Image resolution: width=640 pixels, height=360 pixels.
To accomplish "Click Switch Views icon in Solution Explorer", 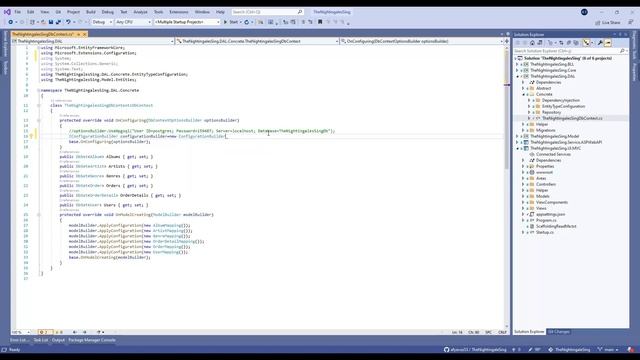I will [x=540, y=43].
